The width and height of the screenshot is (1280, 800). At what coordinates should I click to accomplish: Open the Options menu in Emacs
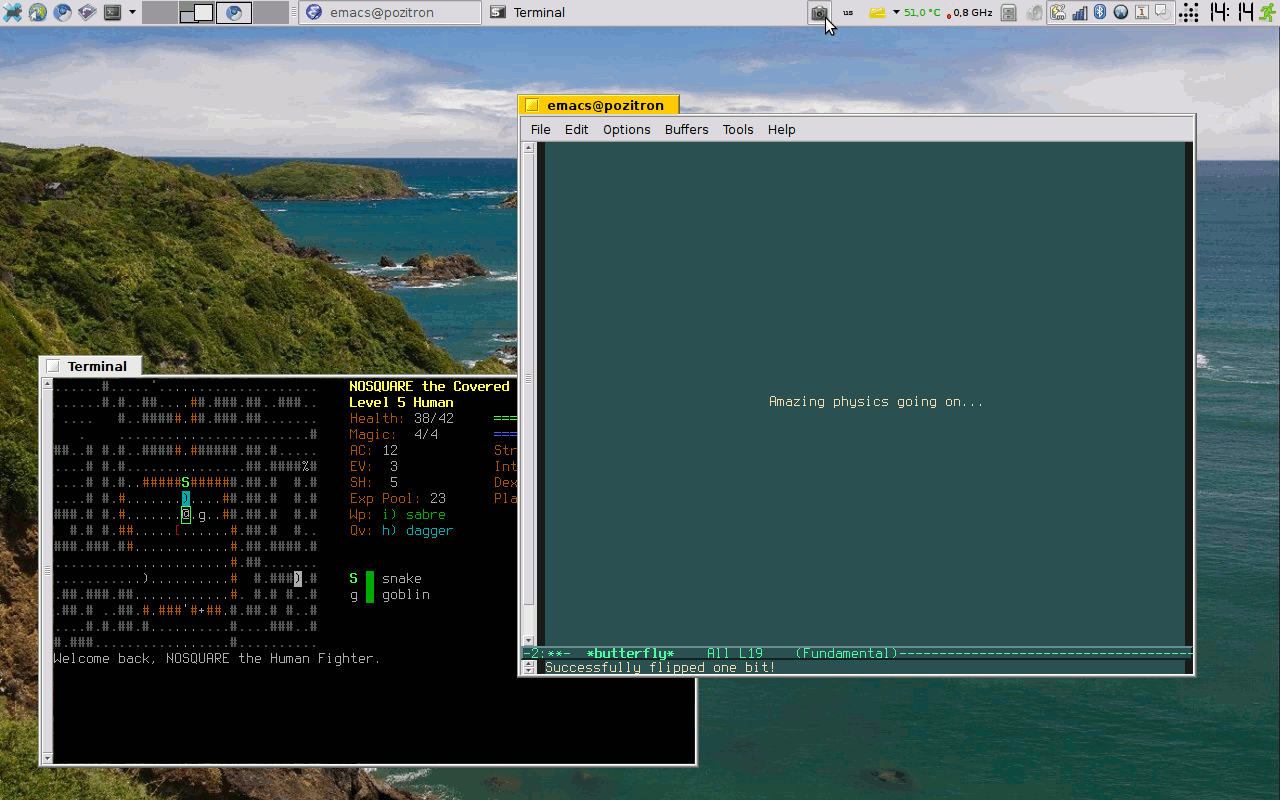(x=626, y=130)
